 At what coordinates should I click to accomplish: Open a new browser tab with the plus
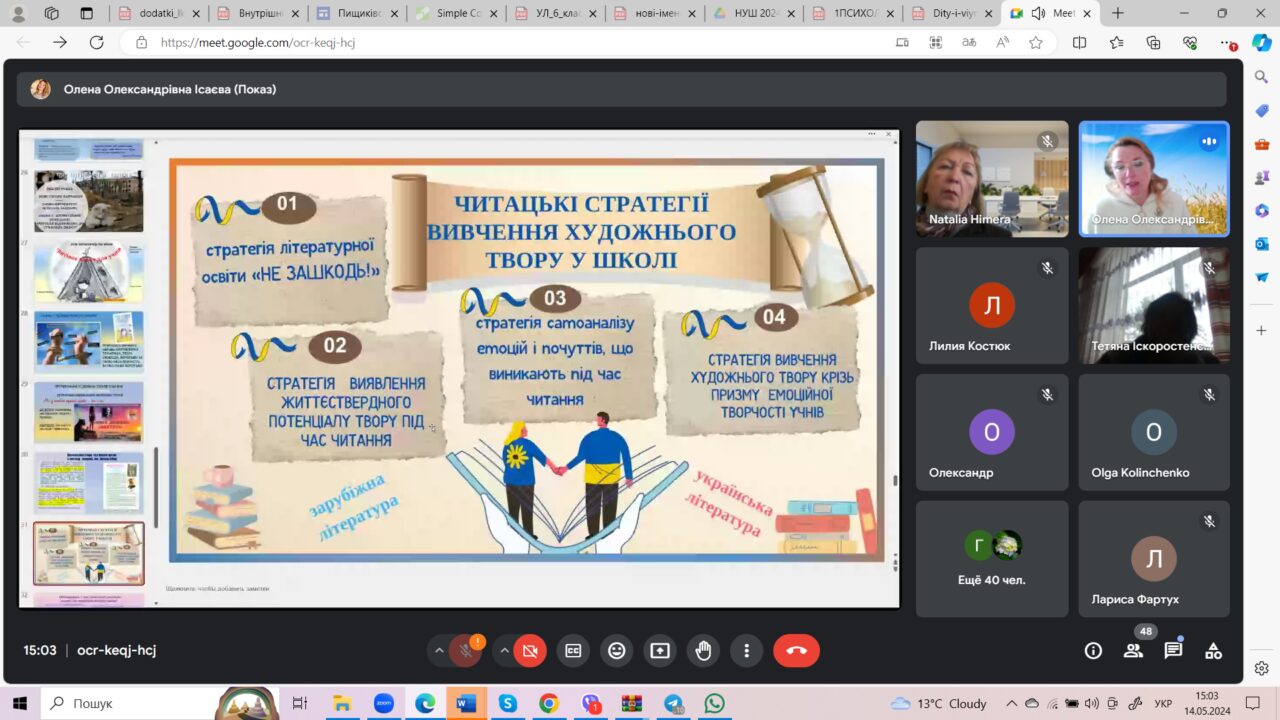tap(1118, 13)
